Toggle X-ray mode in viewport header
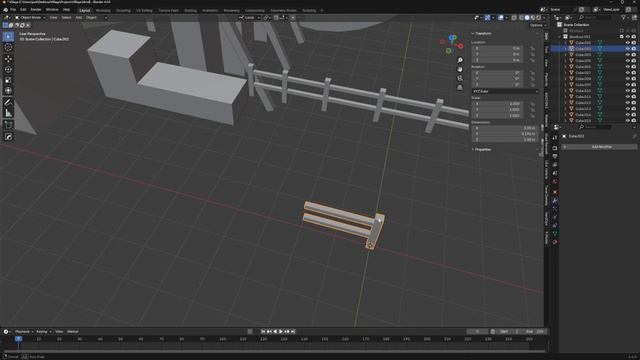640x360 pixels. point(514,18)
